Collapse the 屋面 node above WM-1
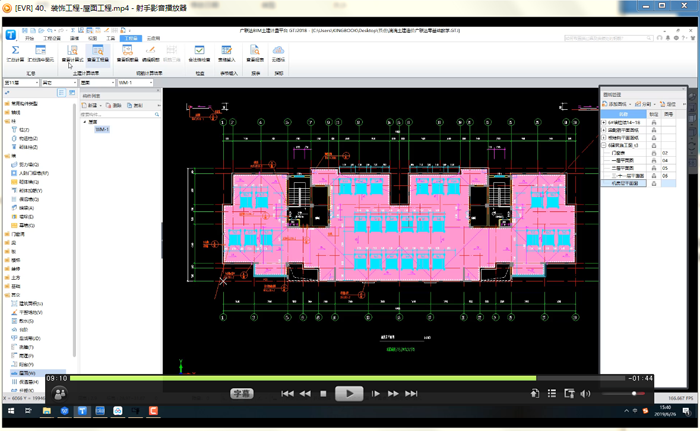700x431 pixels. point(85,121)
